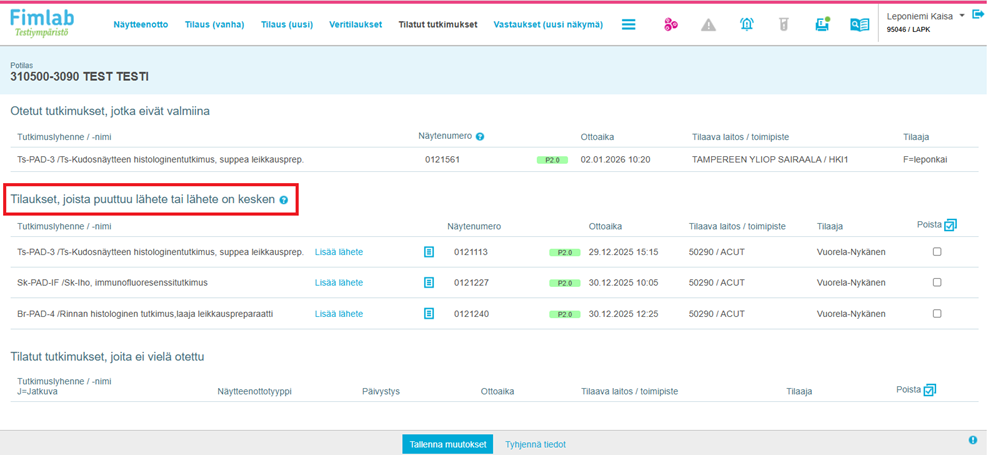Open the printer status icon
This screenshot has width=988, height=455.
coord(821,24)
